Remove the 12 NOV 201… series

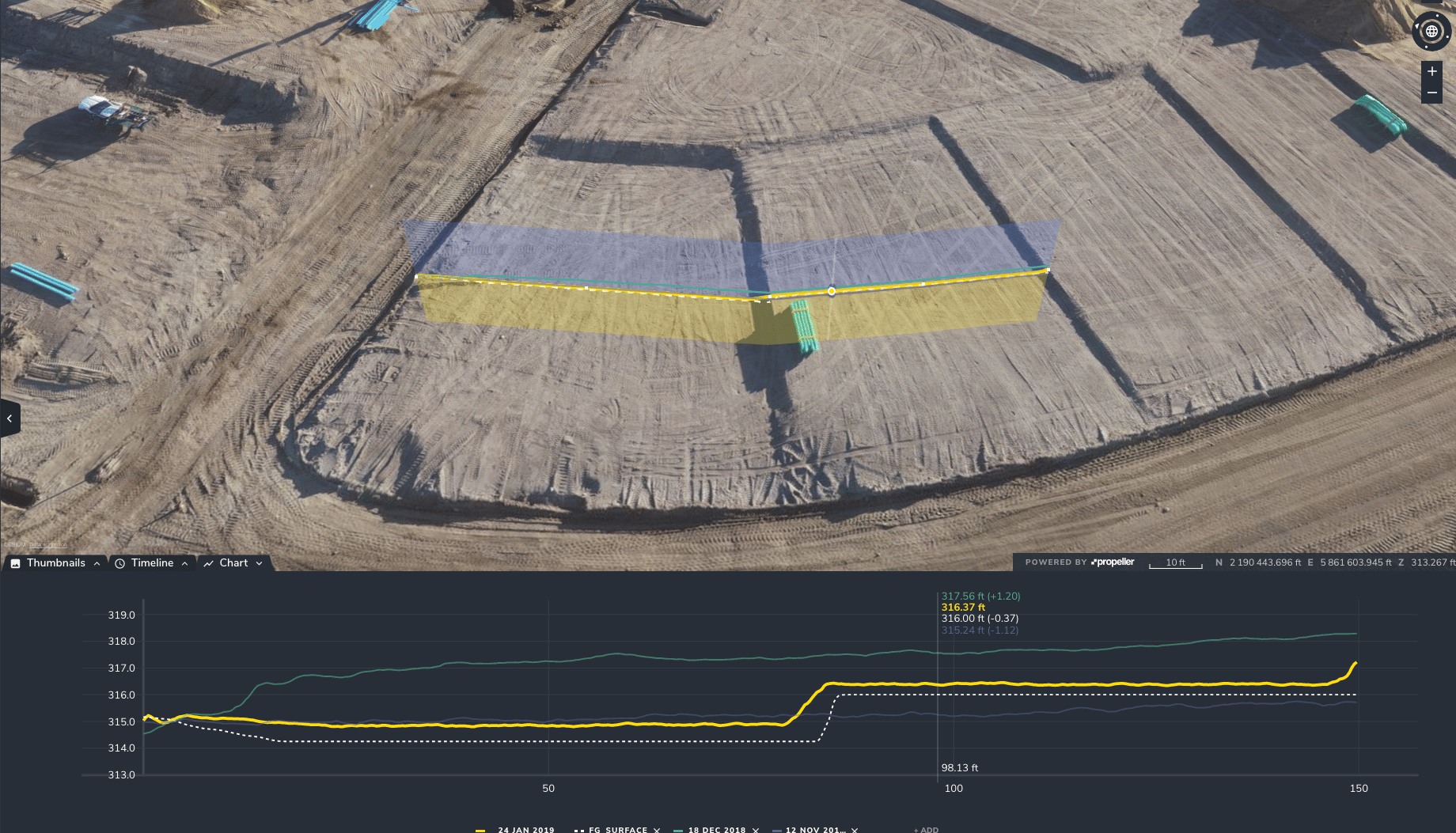tap(855, 830)
